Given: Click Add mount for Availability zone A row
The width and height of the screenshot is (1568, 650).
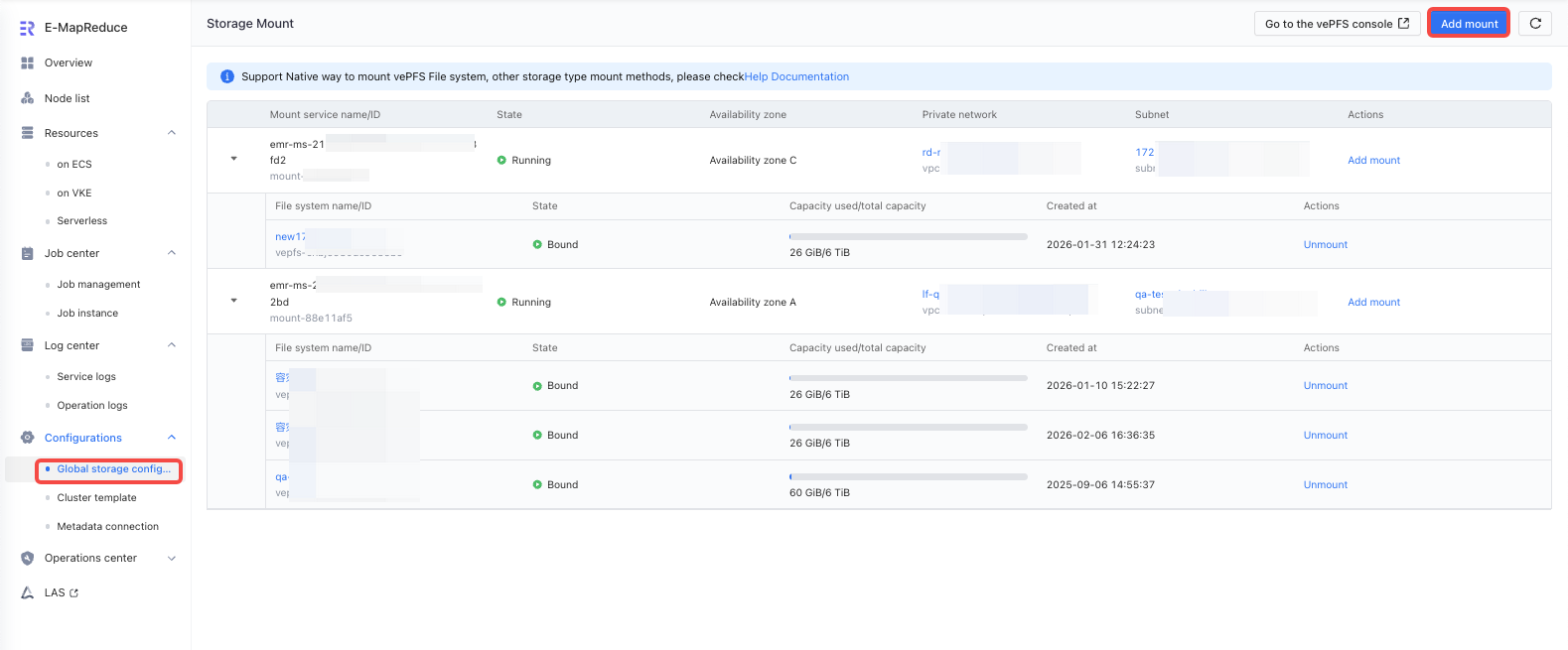Looking at the screenshot, I should pos(1373,302).
